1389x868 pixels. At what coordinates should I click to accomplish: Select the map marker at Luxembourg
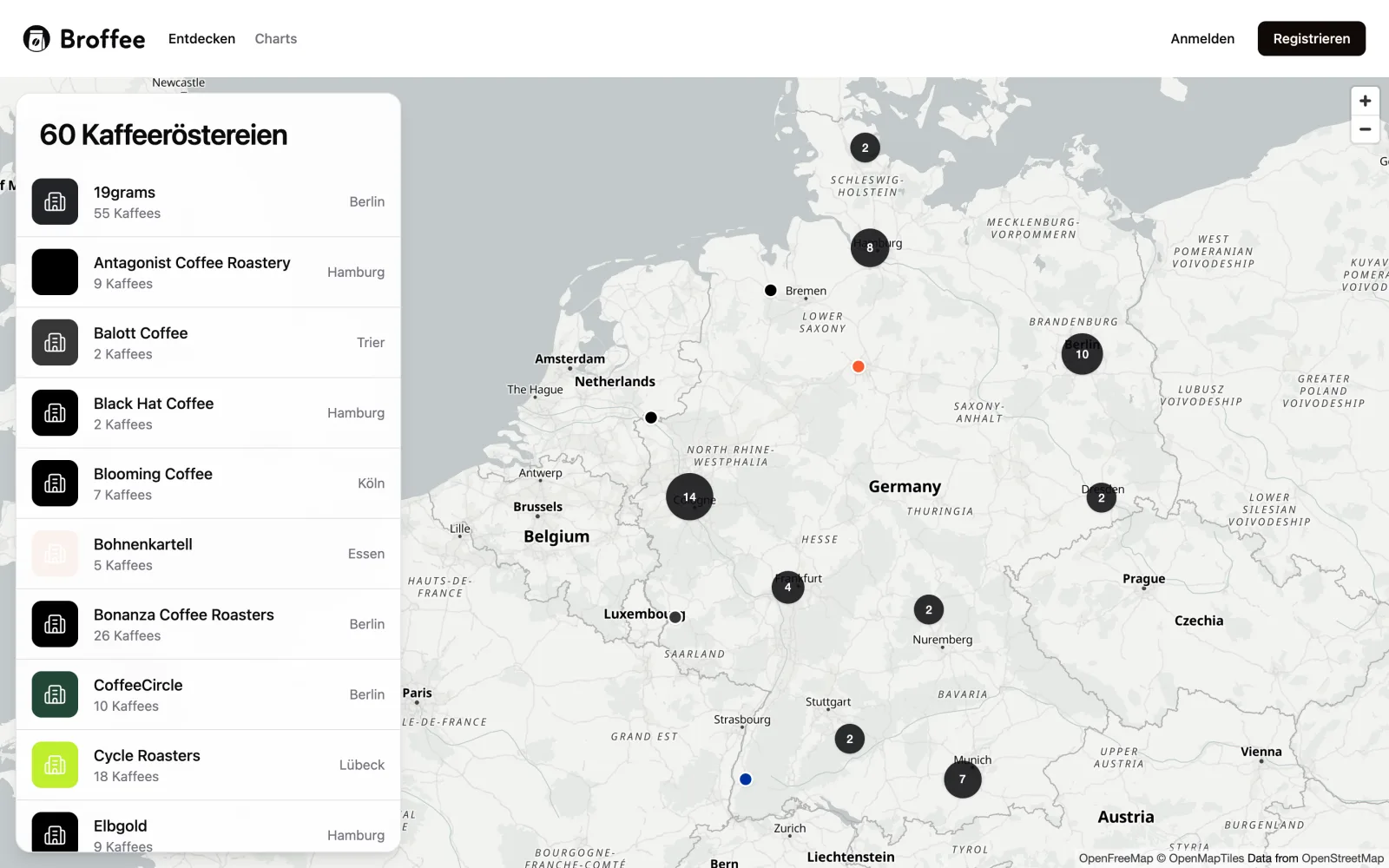(x=675, y=617)
